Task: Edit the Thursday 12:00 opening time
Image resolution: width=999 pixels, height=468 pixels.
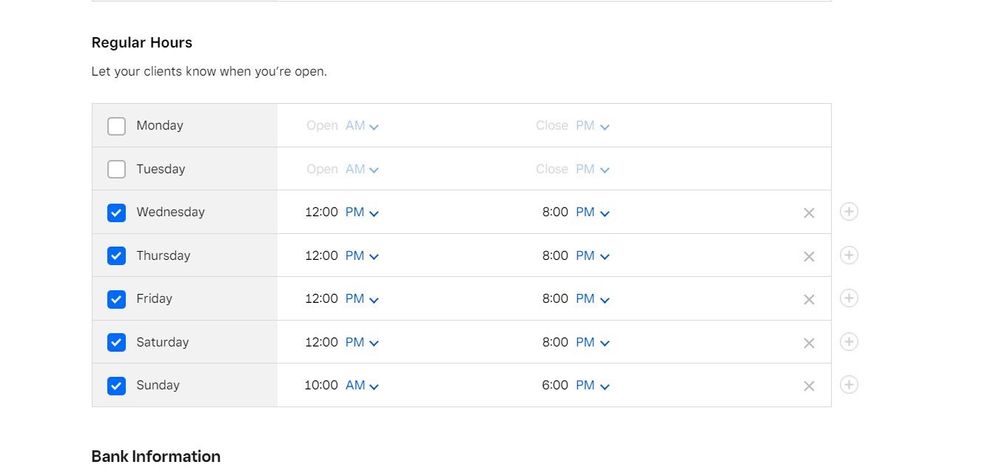Action: tap(321, 256)
